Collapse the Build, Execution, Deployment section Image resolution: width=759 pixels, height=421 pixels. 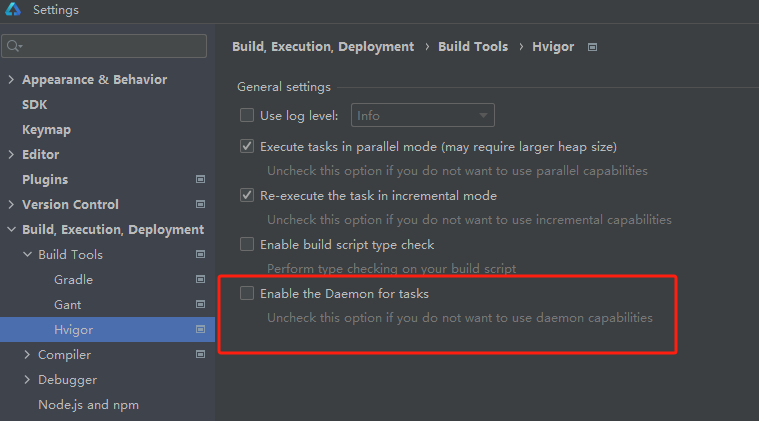click(x=11, y=229)
